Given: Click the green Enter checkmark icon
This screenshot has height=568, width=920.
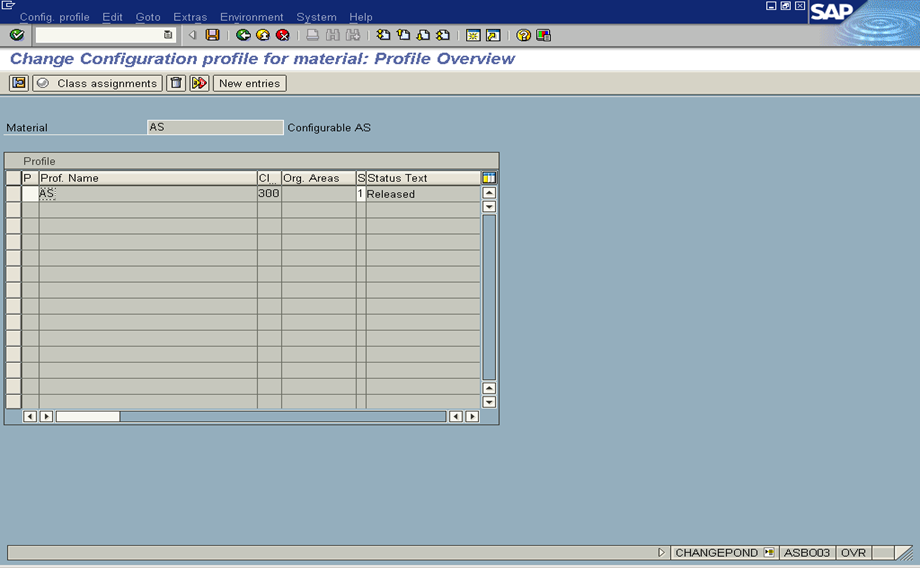Looking at the screenshot, I should click(x=17, y=35).
